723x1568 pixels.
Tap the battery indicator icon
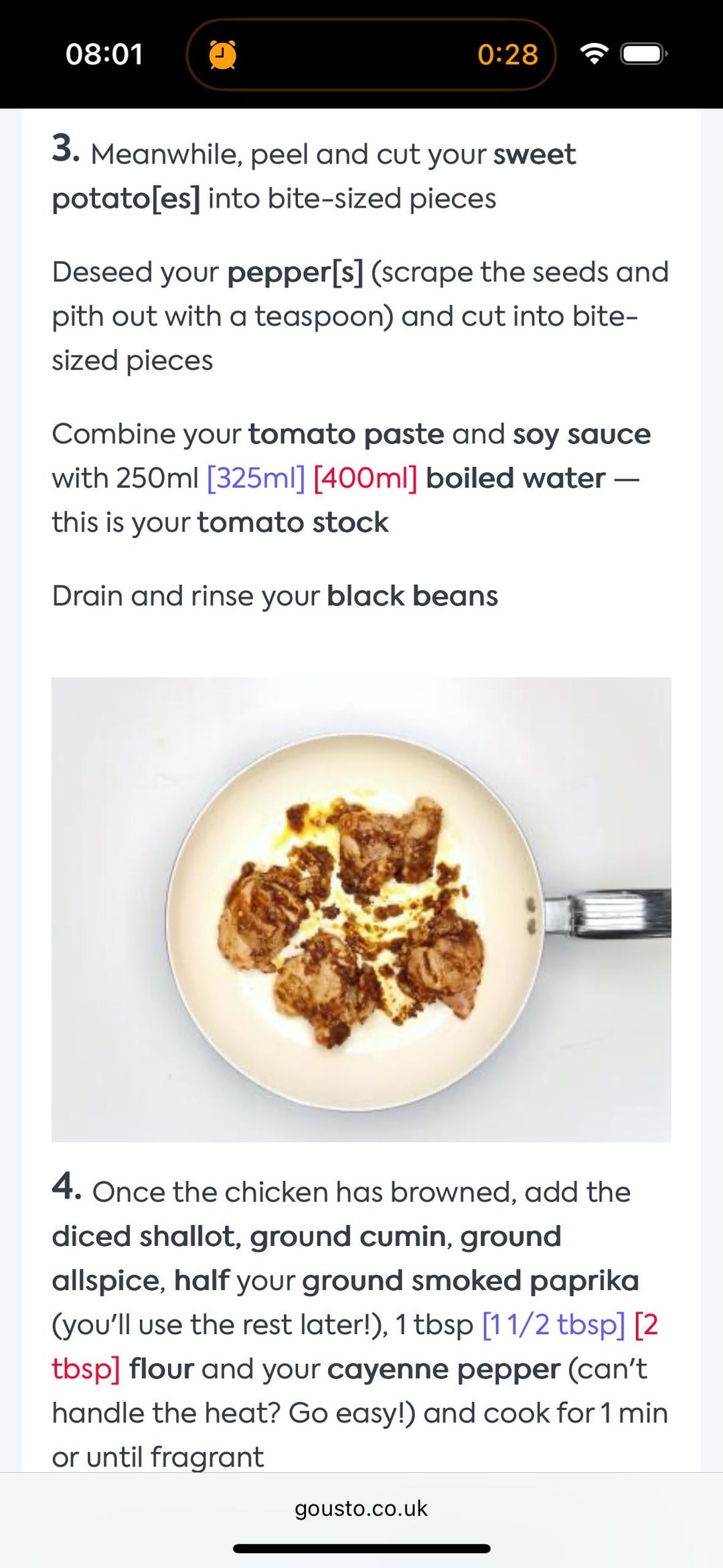[x=643, y=54]
